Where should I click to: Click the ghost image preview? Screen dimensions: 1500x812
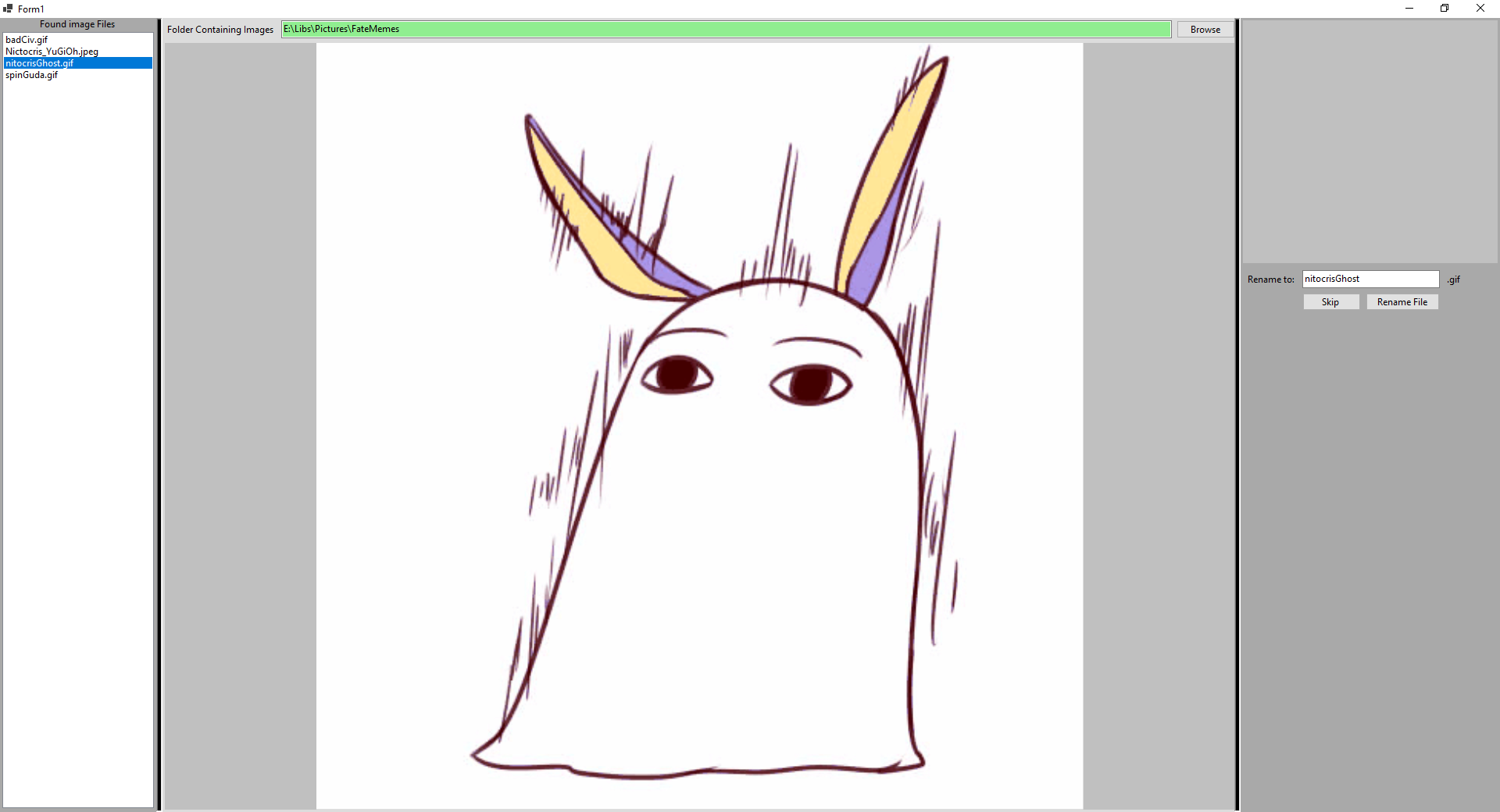point(699,426)
